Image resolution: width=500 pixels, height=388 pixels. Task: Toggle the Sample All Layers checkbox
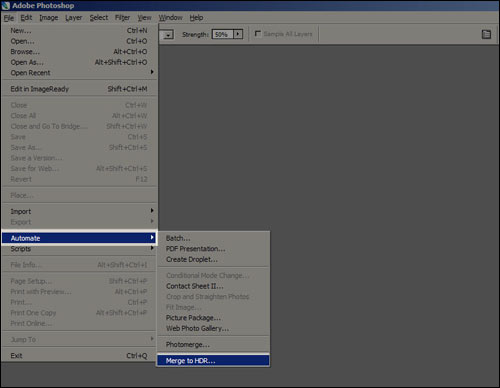tap(258, 34)
